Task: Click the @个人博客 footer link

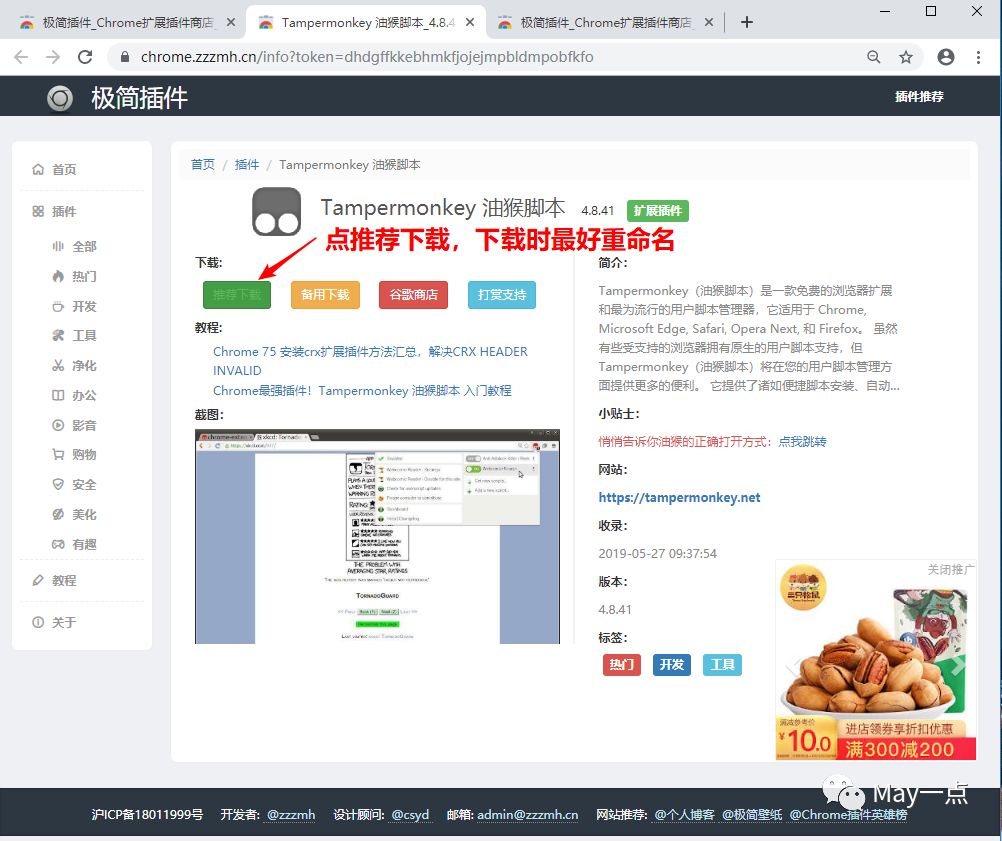Action: pyautogui.click(x=684, y=815)
